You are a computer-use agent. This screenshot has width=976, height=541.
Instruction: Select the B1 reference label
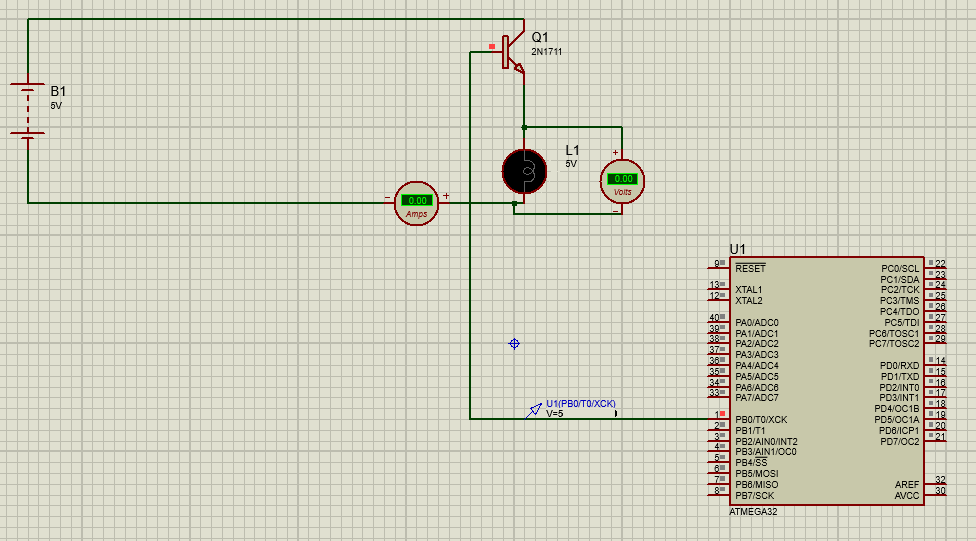pos(58,91)
